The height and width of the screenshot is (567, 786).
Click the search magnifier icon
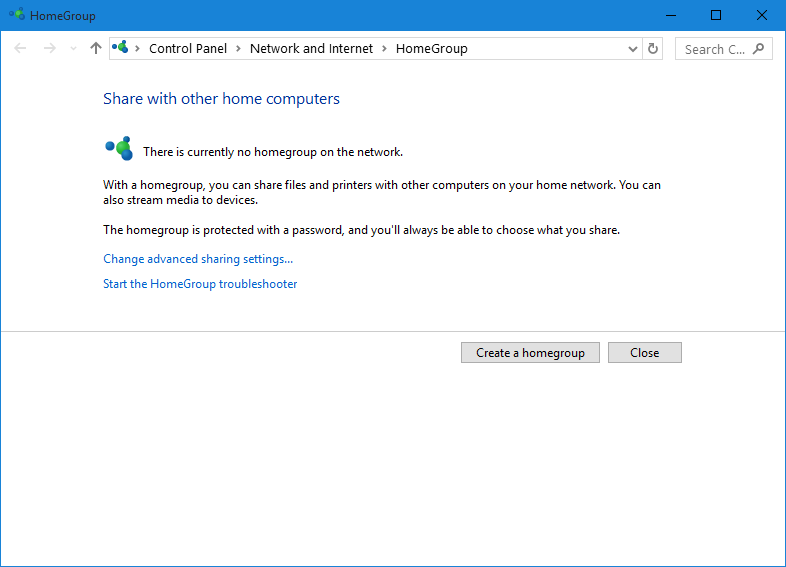[759, 49]
